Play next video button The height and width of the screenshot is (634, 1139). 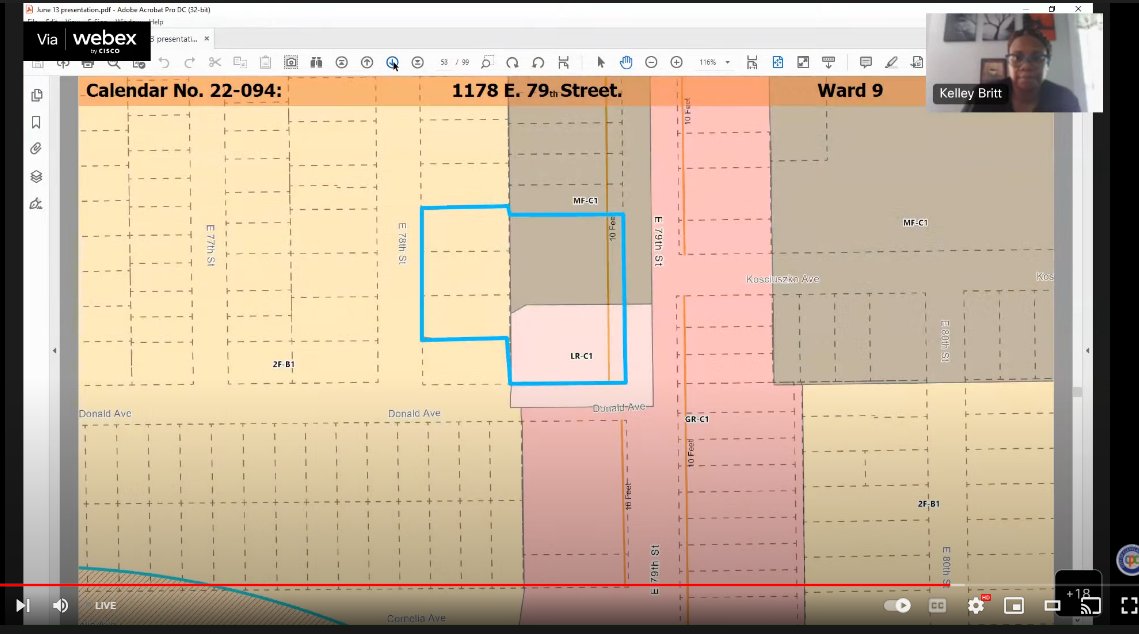(23, 605)
